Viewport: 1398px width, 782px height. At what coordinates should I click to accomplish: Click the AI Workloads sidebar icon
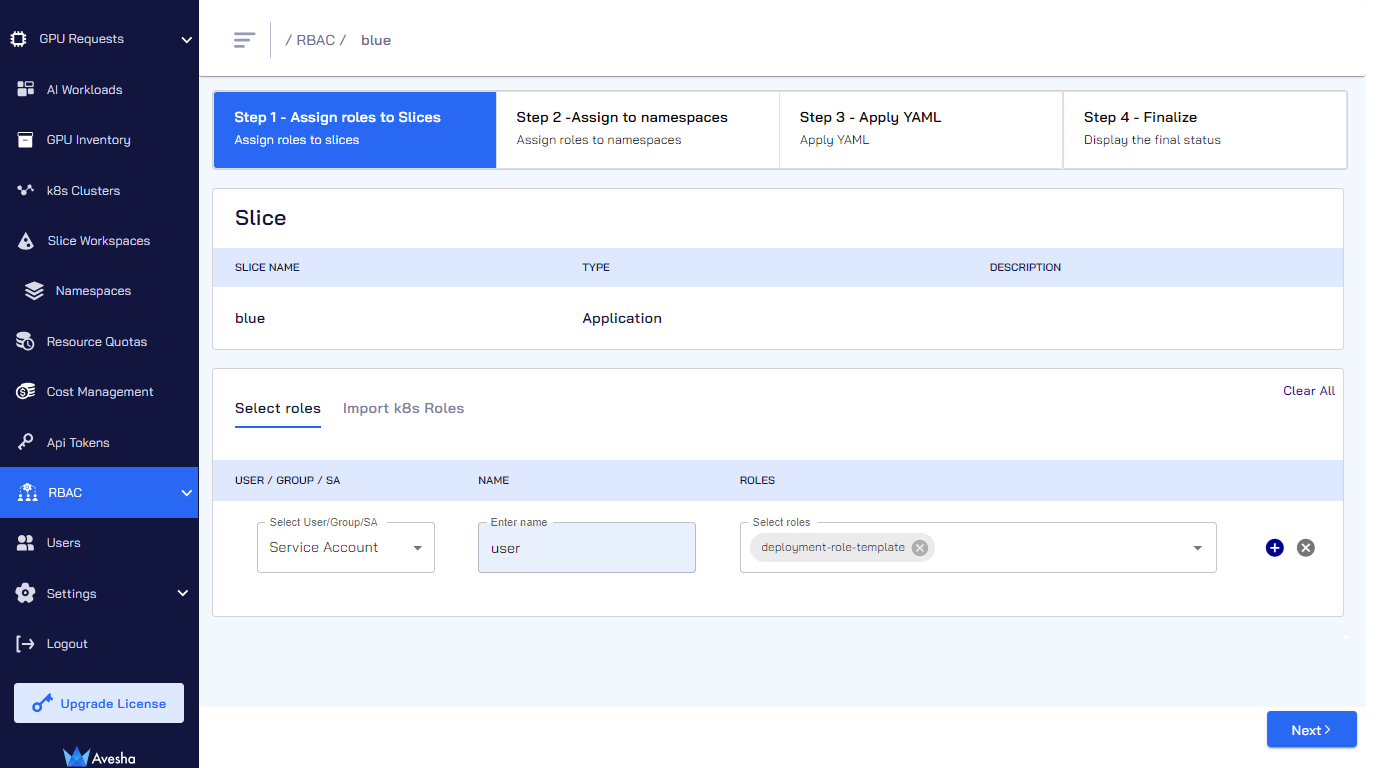point(26,89)
